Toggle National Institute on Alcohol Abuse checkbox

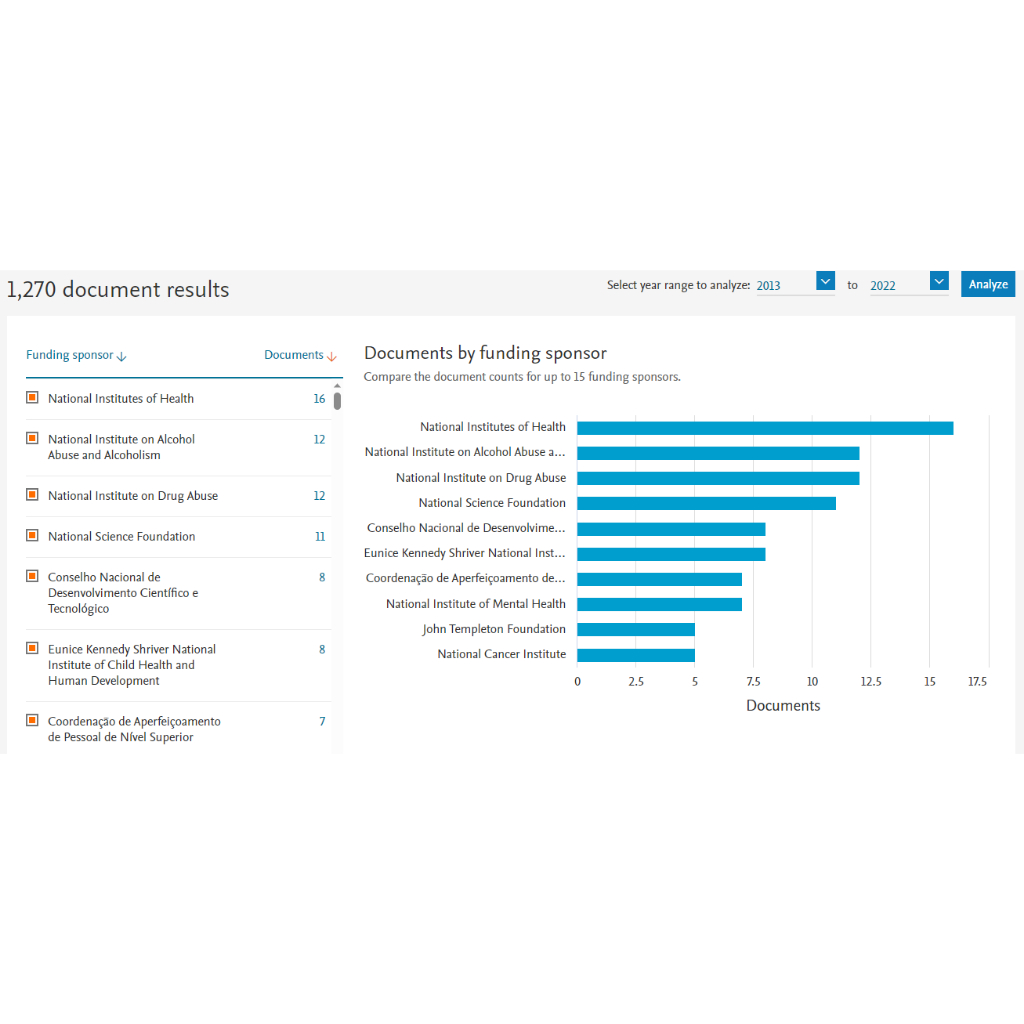click(32, 438)
